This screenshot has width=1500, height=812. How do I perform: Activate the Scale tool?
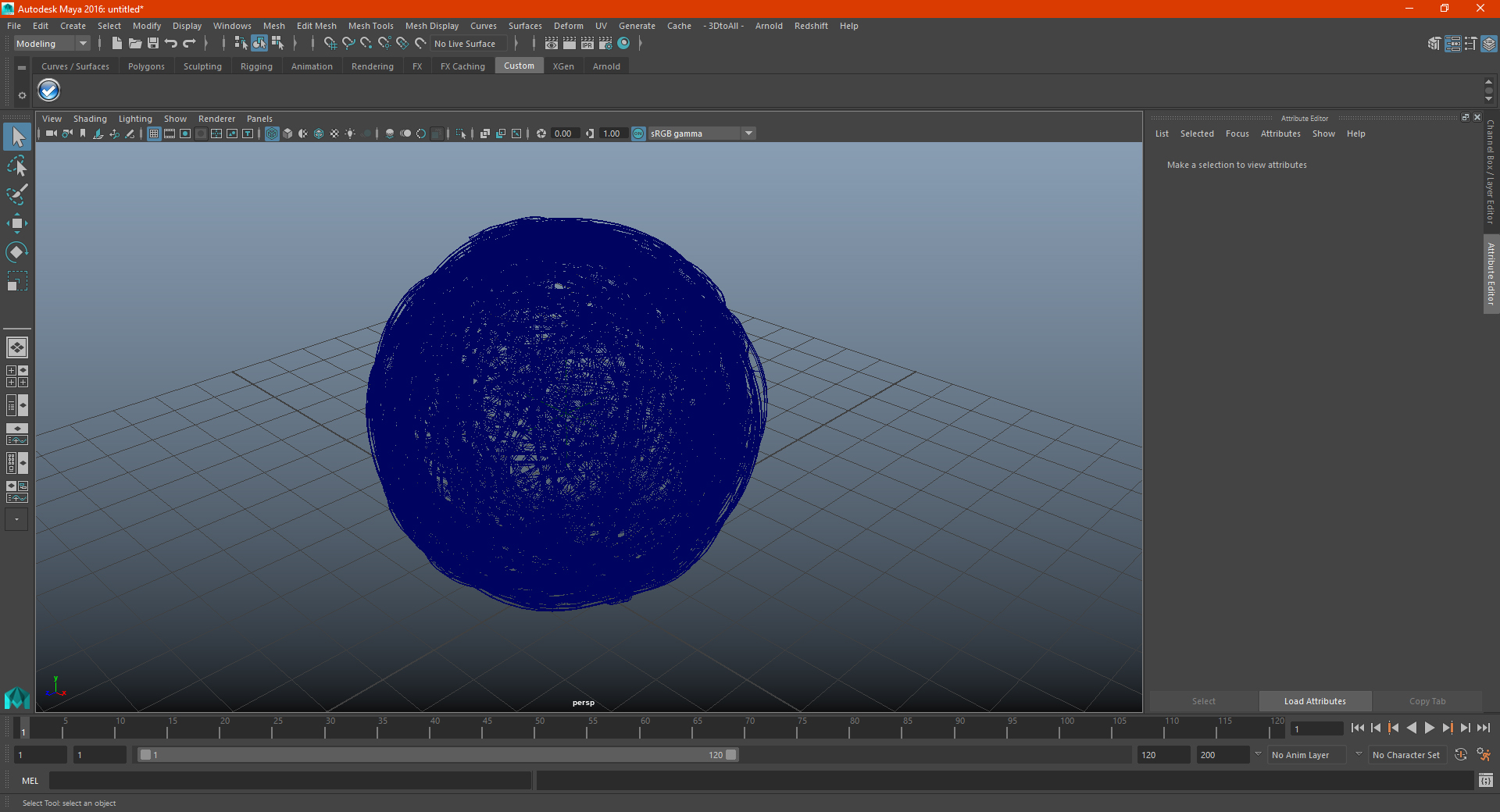pyautogui.click(x=17, y=280)
